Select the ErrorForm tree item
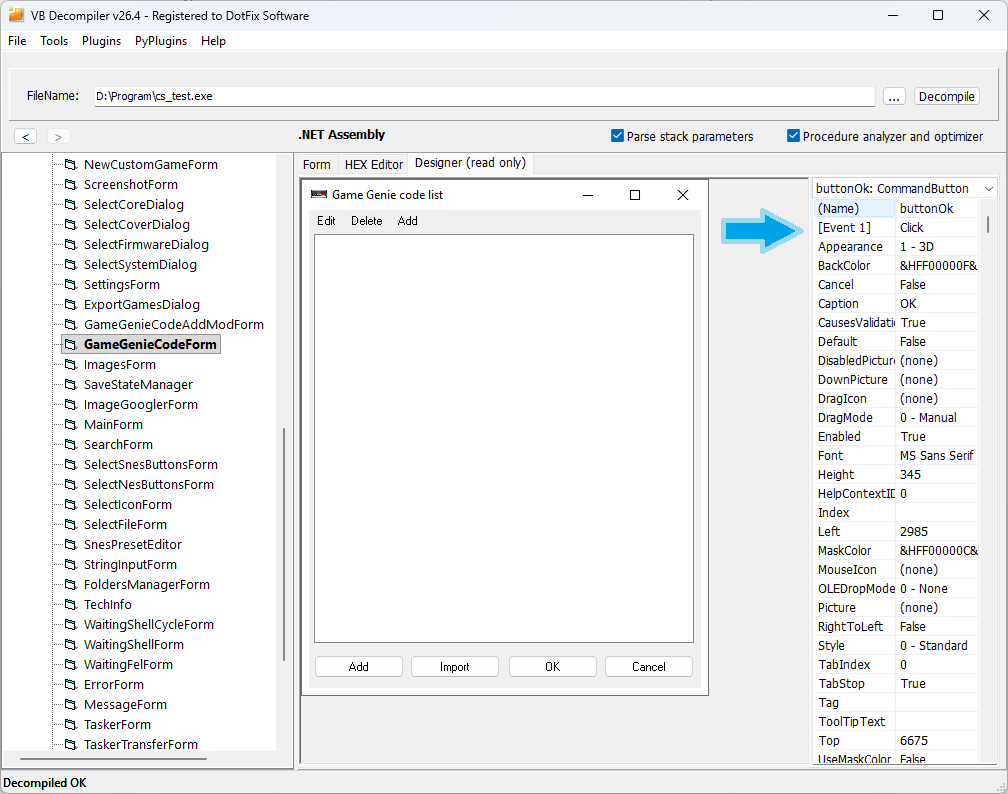The height and width of the screenshot is (794, 1008). (114, 684)
